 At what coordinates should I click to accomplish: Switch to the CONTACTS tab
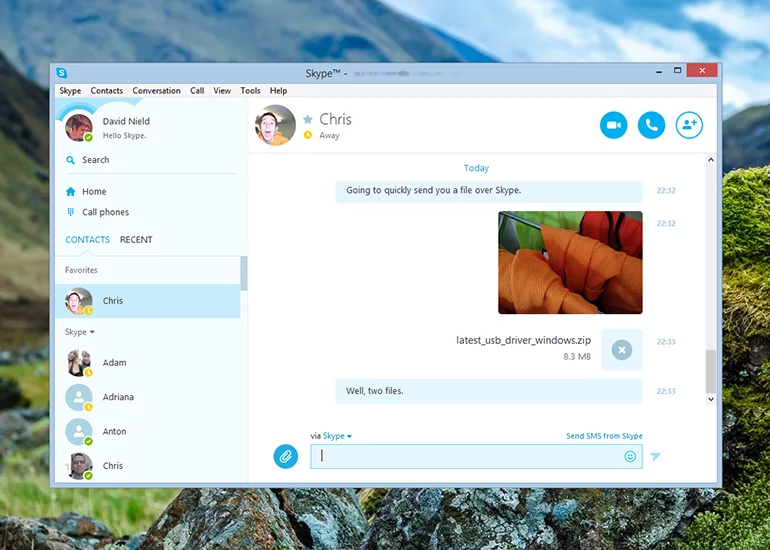(x=87, y=240)
